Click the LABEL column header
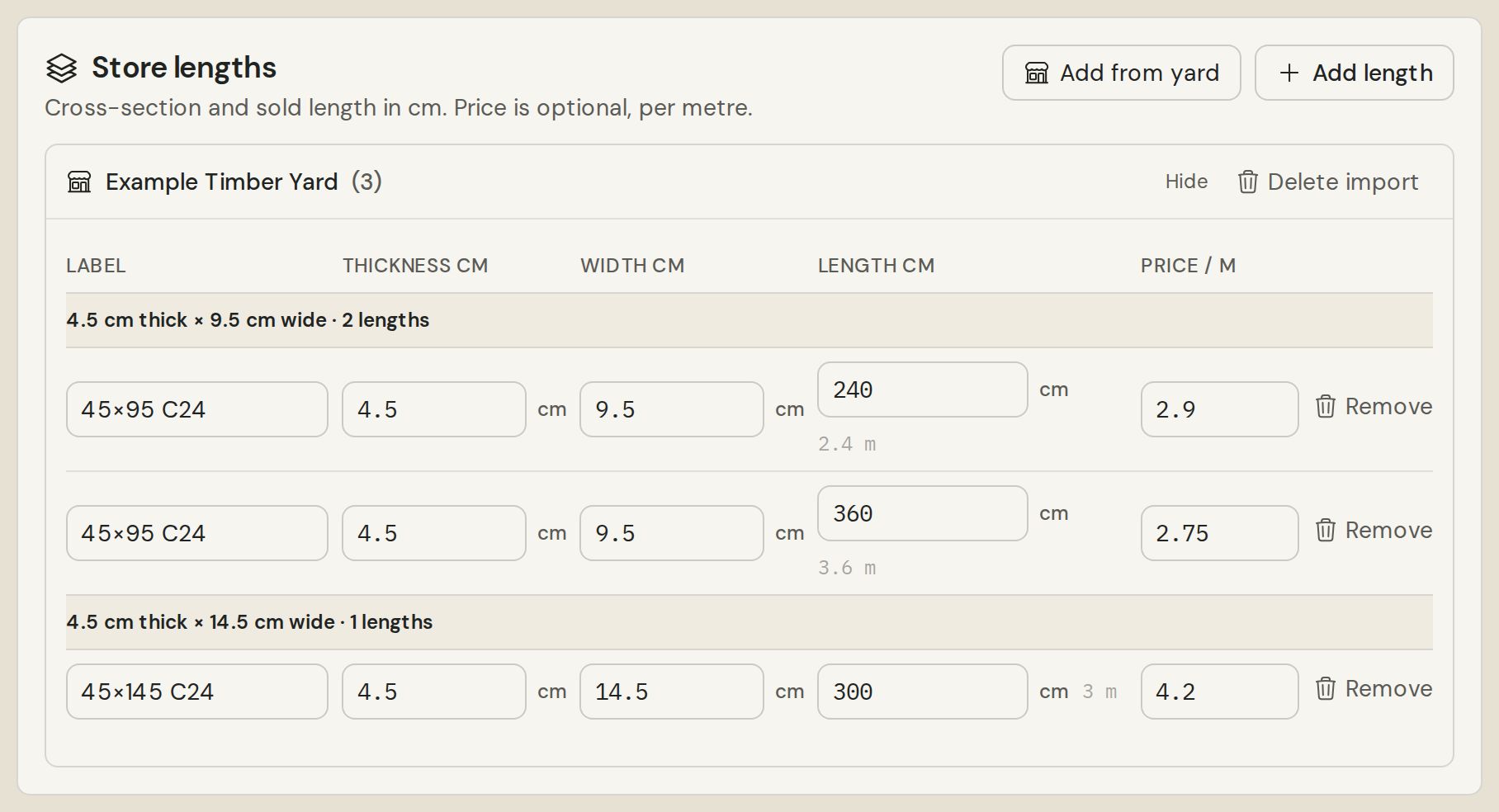 (x=96, y=266)
